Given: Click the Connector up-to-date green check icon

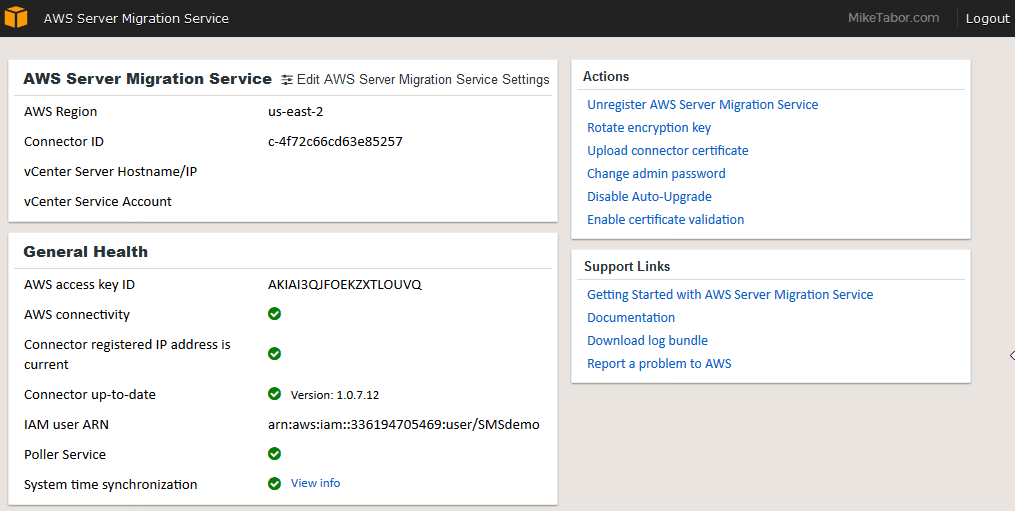Looking at the screenshot, I should 274,394.
